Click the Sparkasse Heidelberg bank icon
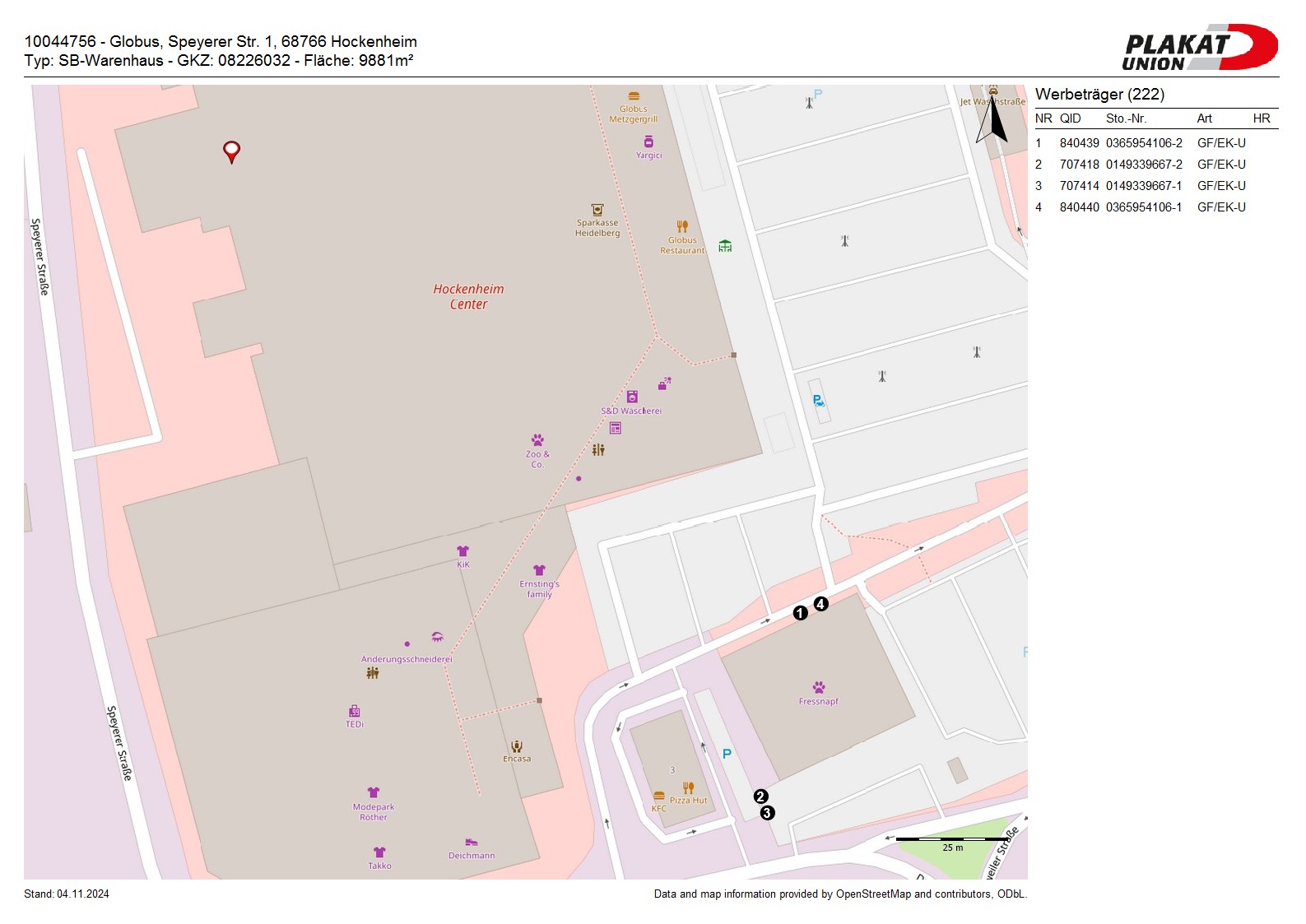Viewport: 1306px width, 924px height. point(597,210)
